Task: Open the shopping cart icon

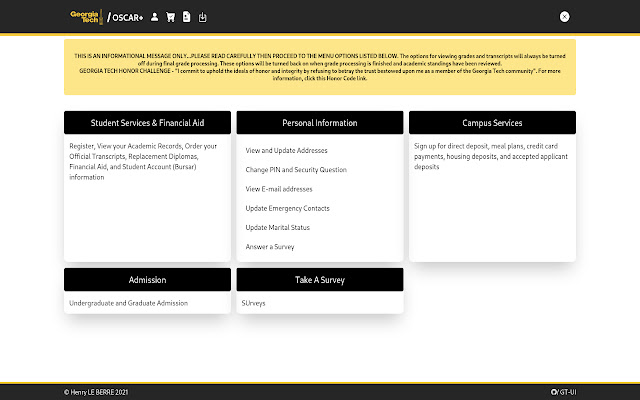Action: click(x=171, y=17)
